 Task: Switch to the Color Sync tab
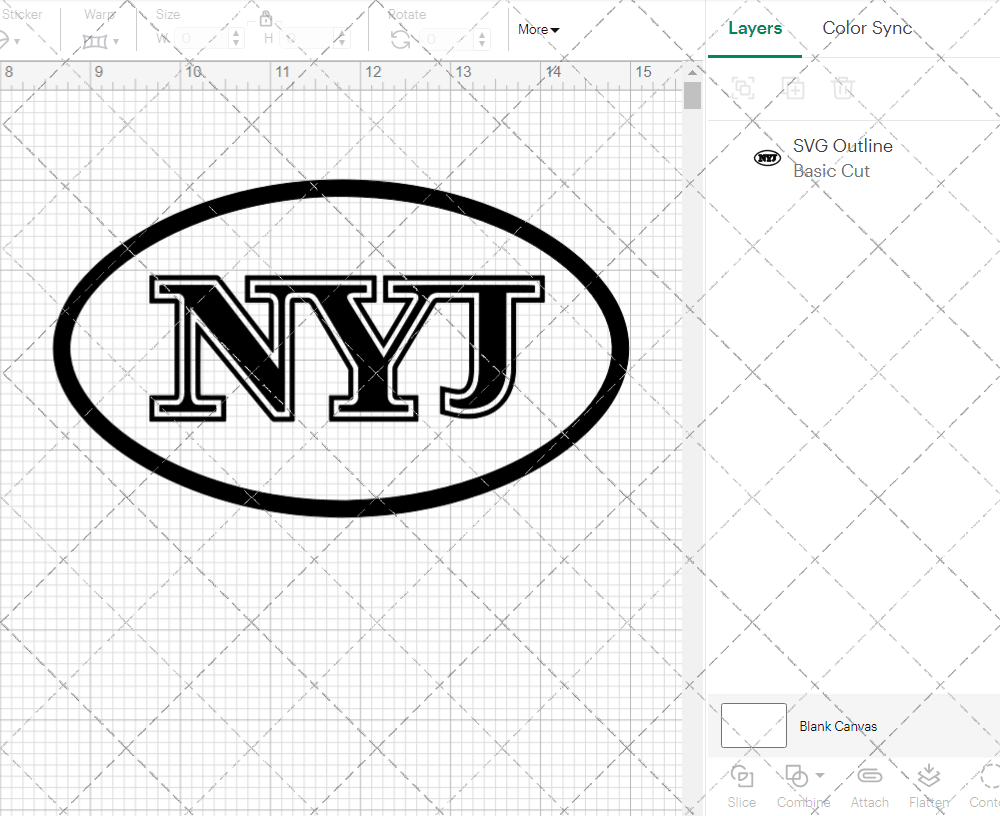pos(867,28)
